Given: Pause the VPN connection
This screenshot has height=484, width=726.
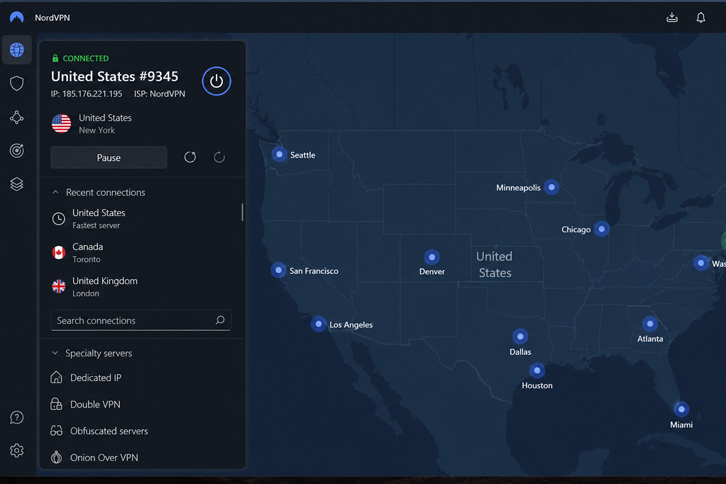Looking at the screenshot, I should point(109,157).
